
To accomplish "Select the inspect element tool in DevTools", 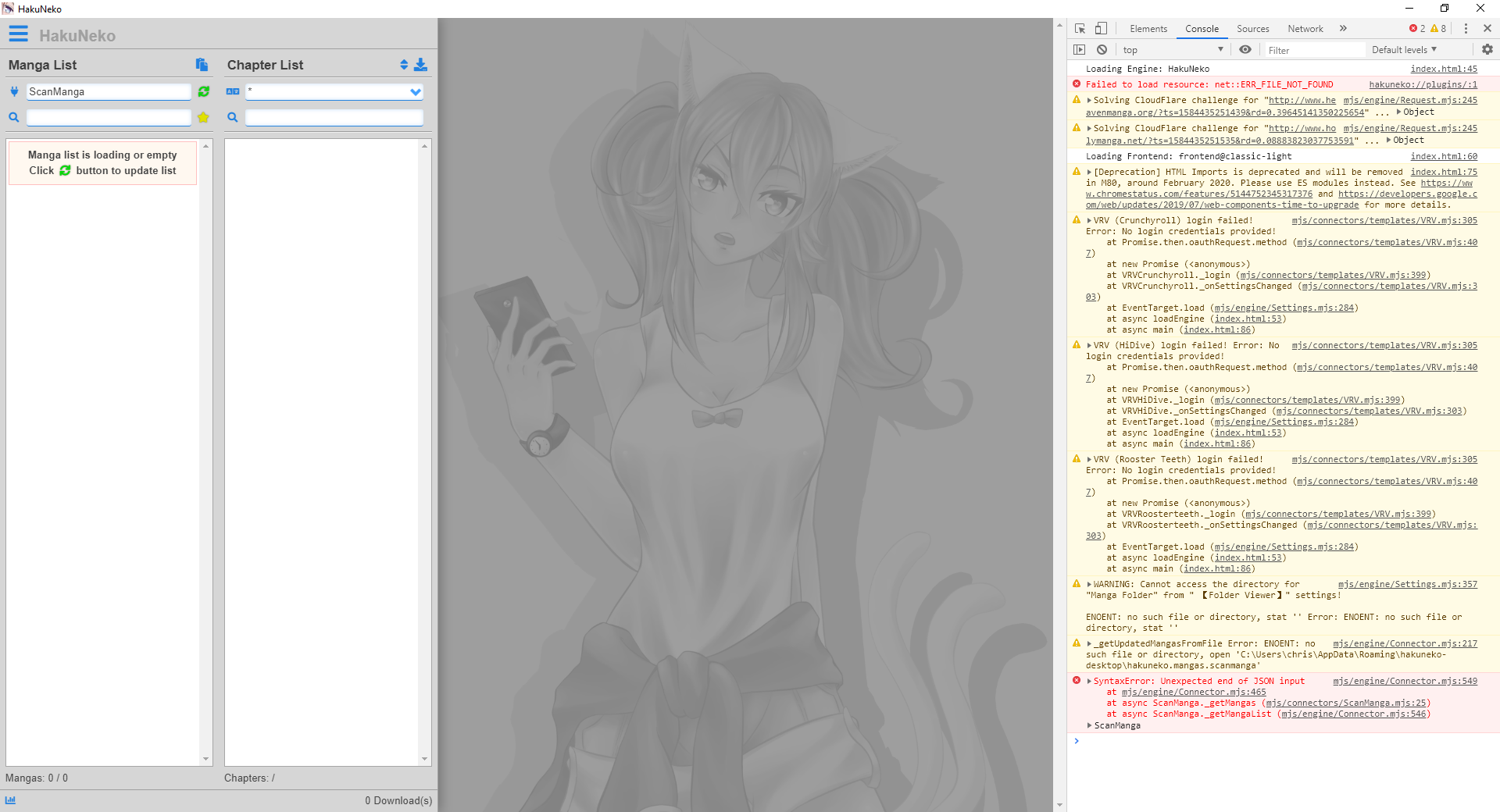I will tap(1080, 28).
